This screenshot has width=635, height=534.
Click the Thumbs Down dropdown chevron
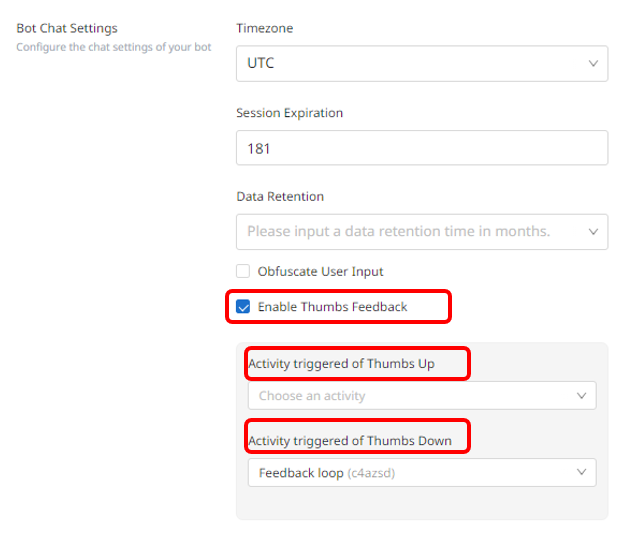coord(582,472)
